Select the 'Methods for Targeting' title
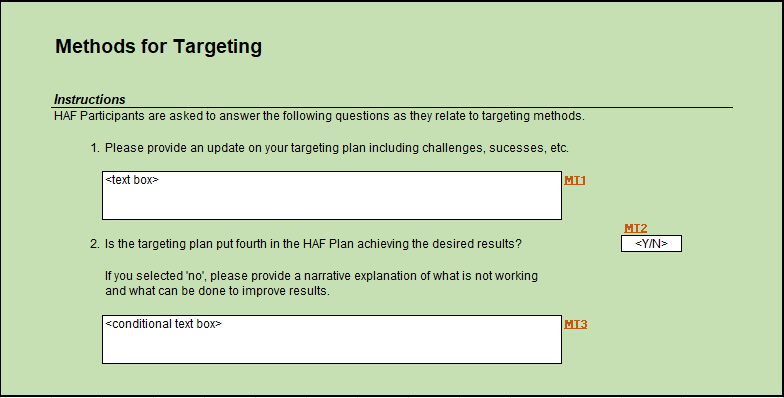 158,46
